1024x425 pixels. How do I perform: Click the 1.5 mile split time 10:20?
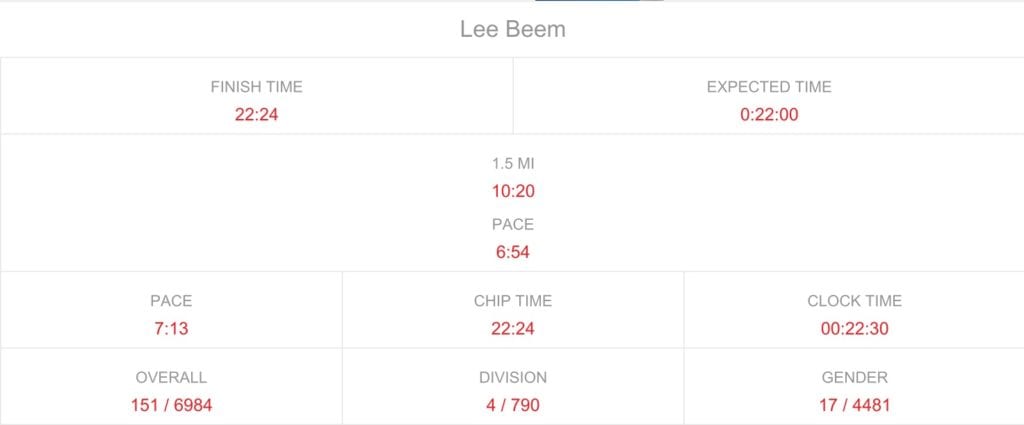pos(513,191)
